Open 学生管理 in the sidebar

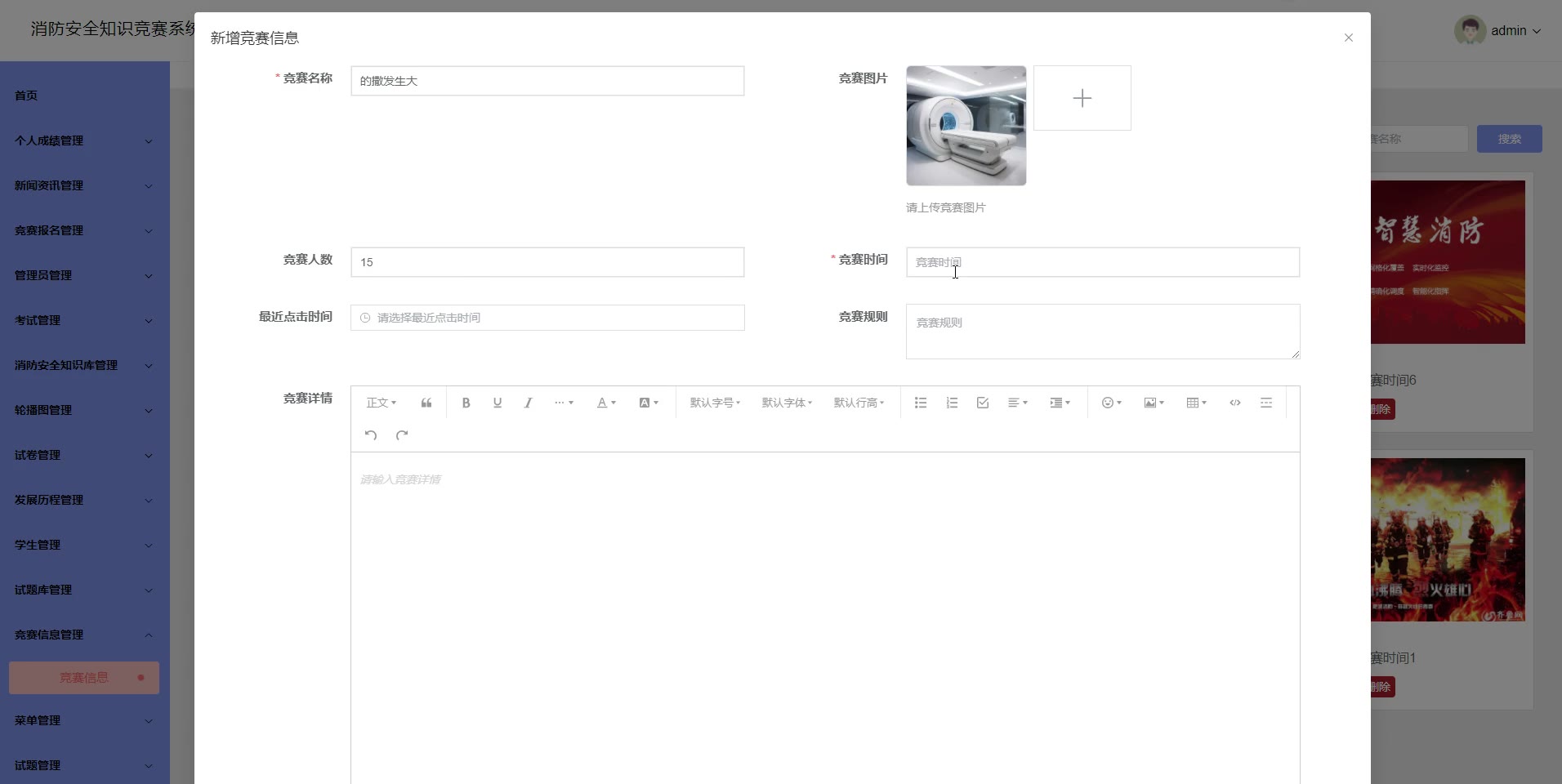coord(85,545)
